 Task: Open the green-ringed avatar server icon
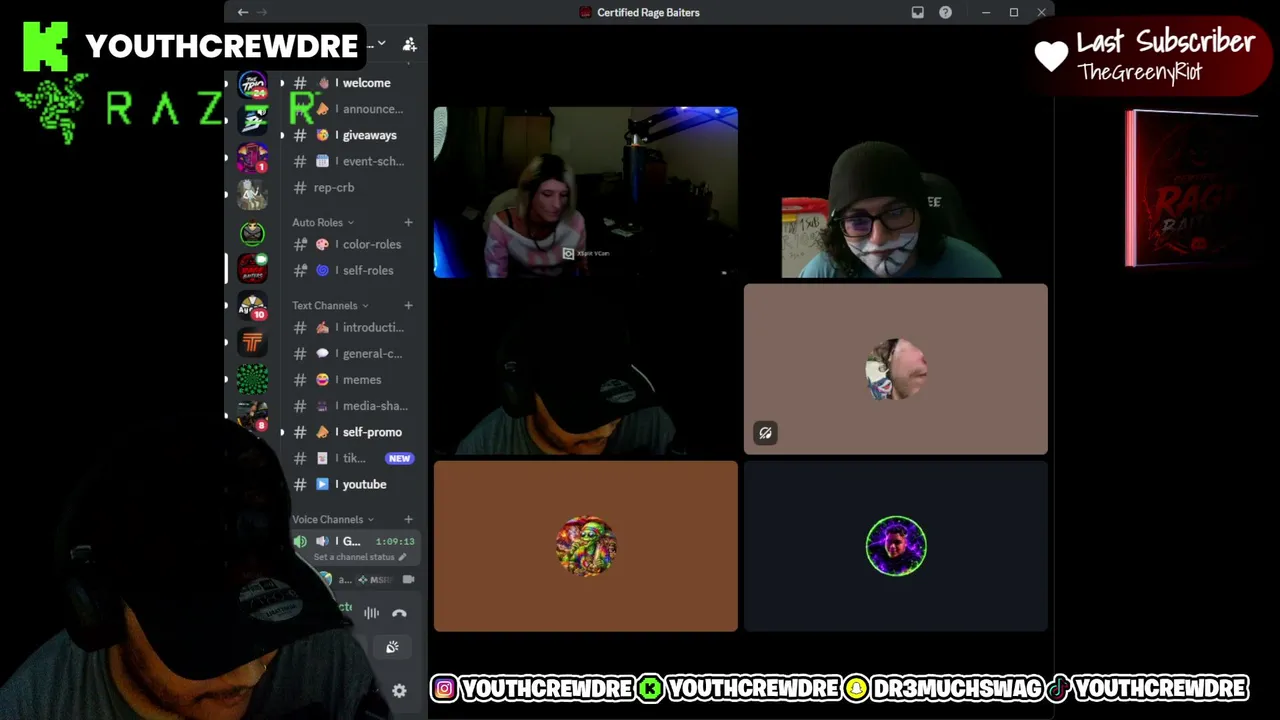[x=253, y=233]
